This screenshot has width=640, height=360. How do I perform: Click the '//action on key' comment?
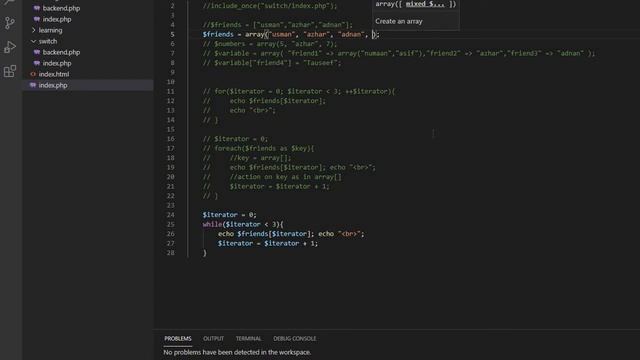(285, 177)
